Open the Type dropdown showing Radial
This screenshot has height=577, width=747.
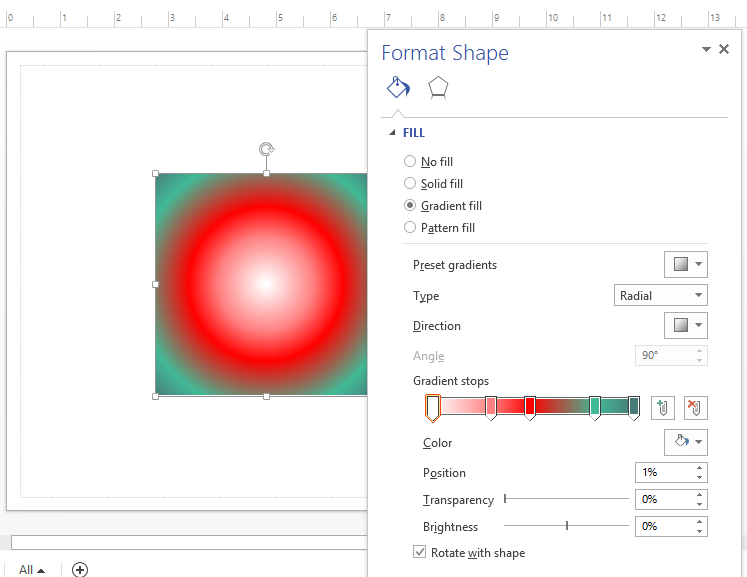[660, 295]
